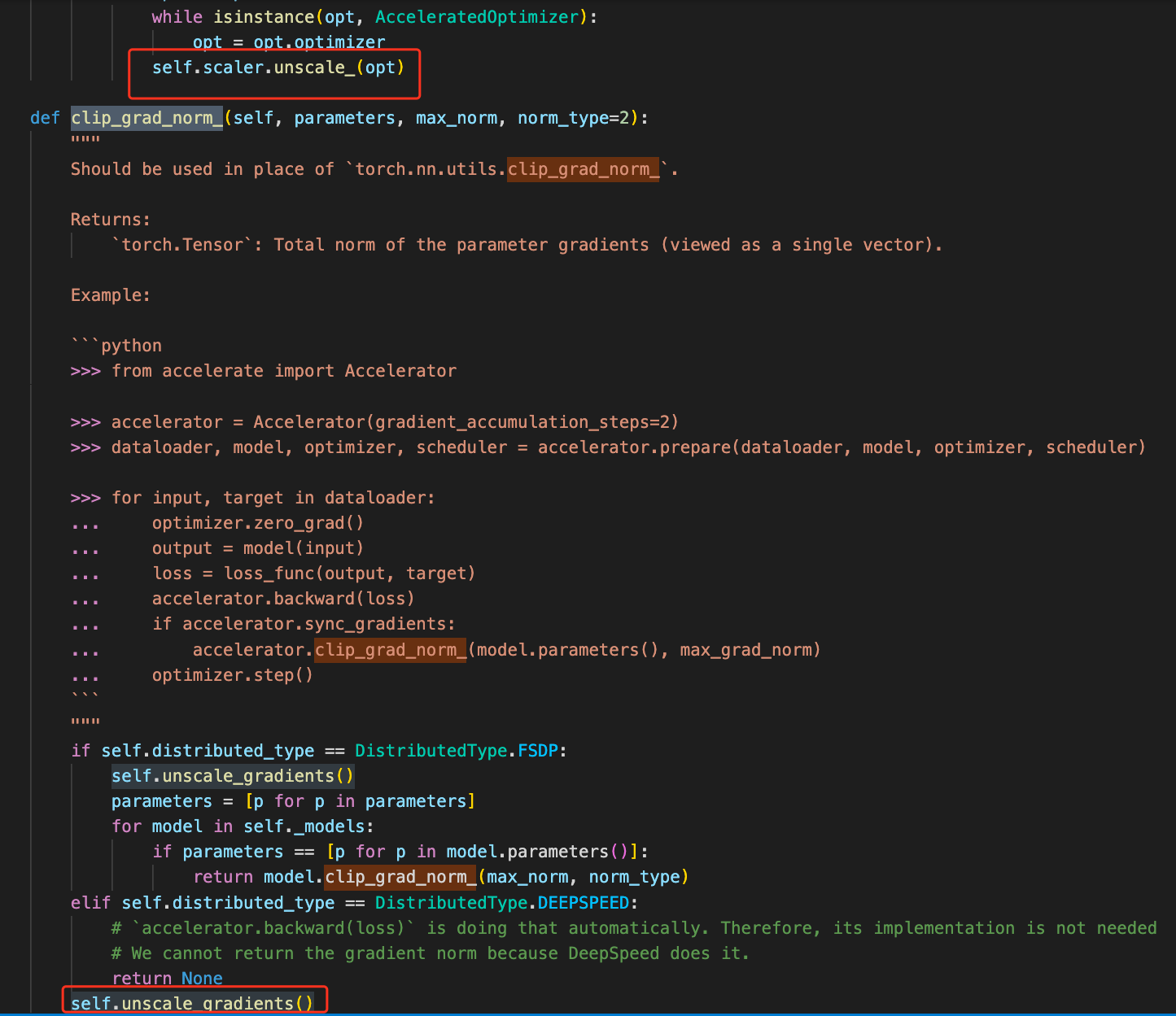Click the highlighted torch.nn.utils.clip_grad_norm_ reference
This screenshot has height=1016, width=1176.
(583, 168)
